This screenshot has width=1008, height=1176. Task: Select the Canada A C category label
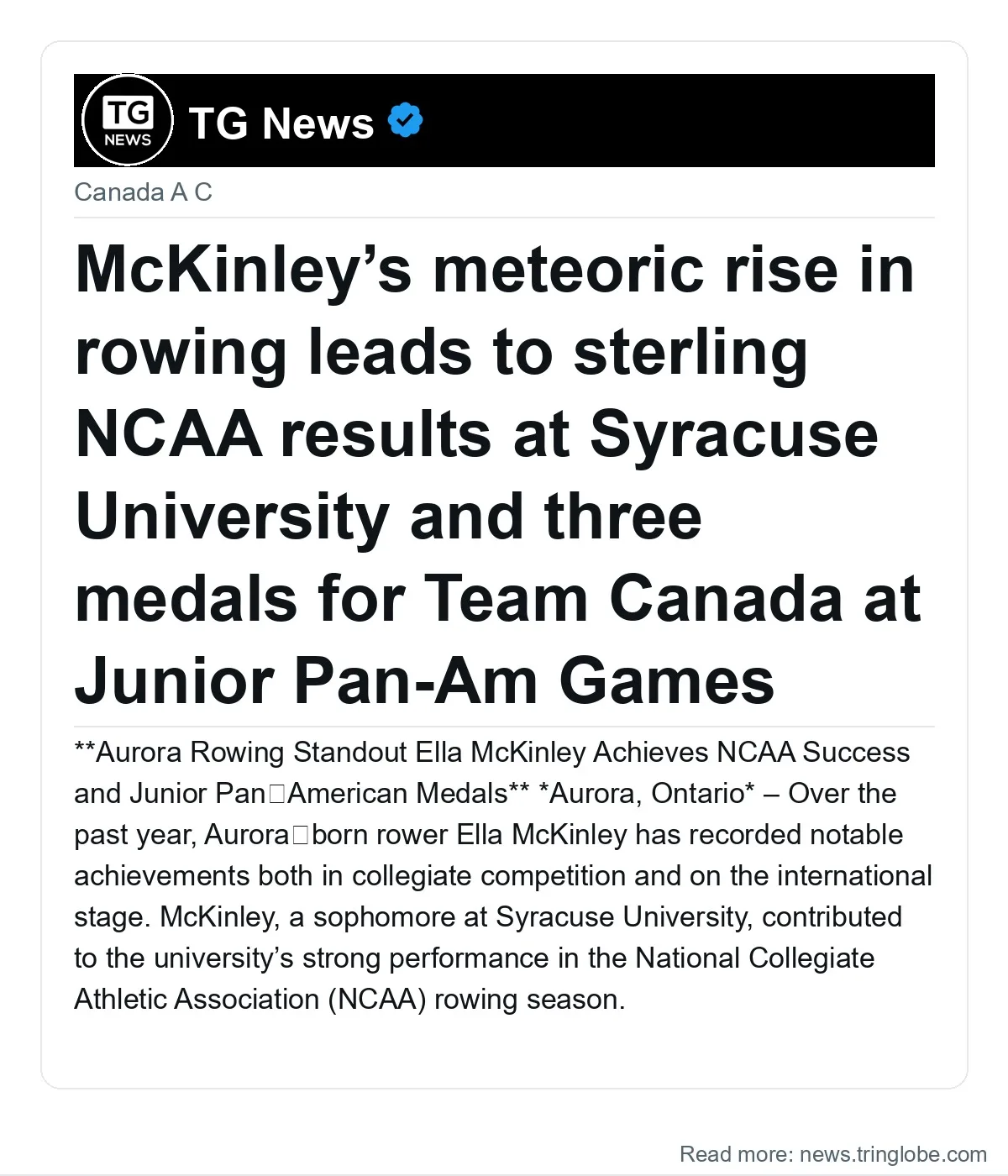[x=143, y=192]
